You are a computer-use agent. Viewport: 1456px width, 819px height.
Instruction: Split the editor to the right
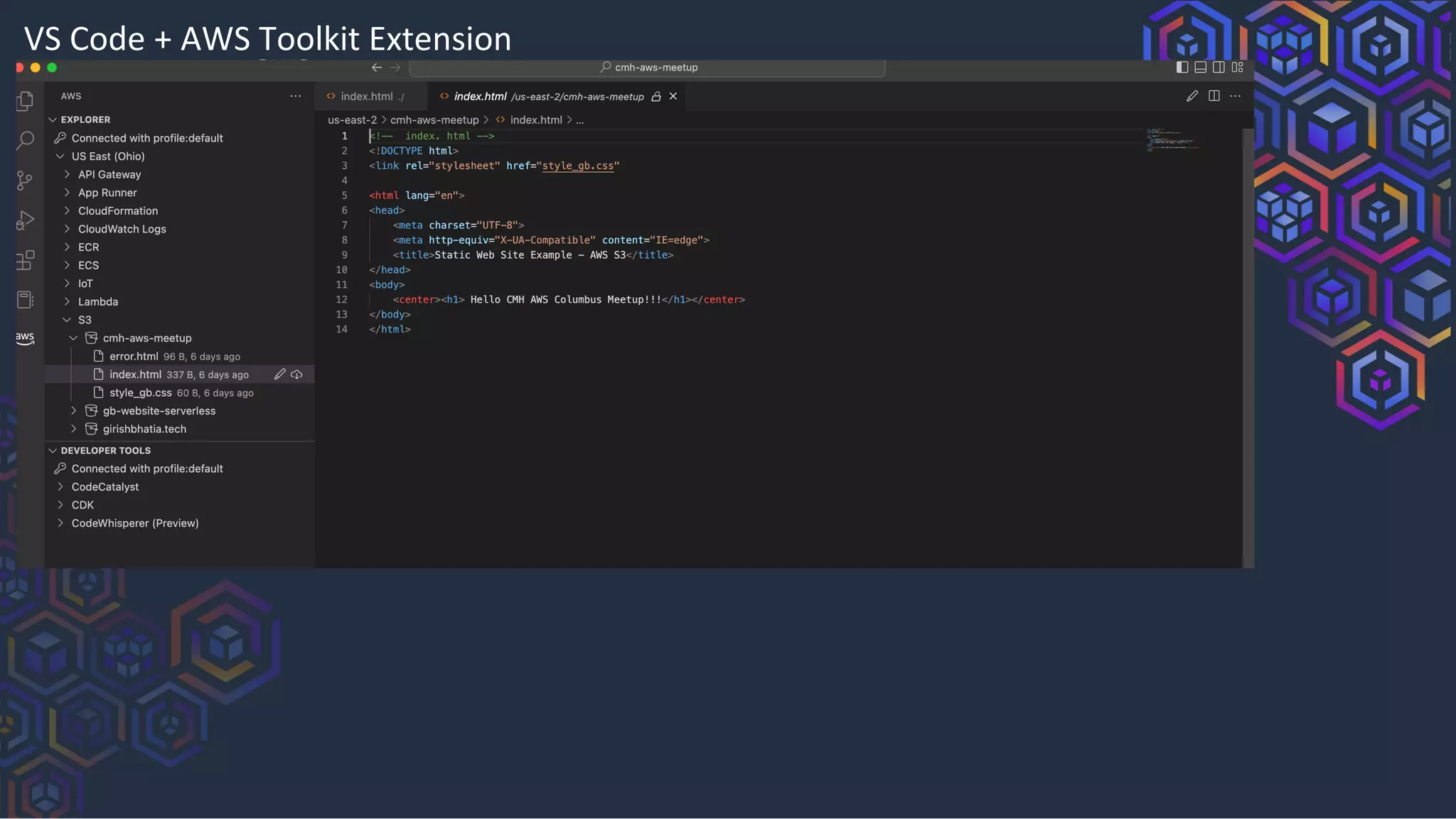coord(1214,96)
